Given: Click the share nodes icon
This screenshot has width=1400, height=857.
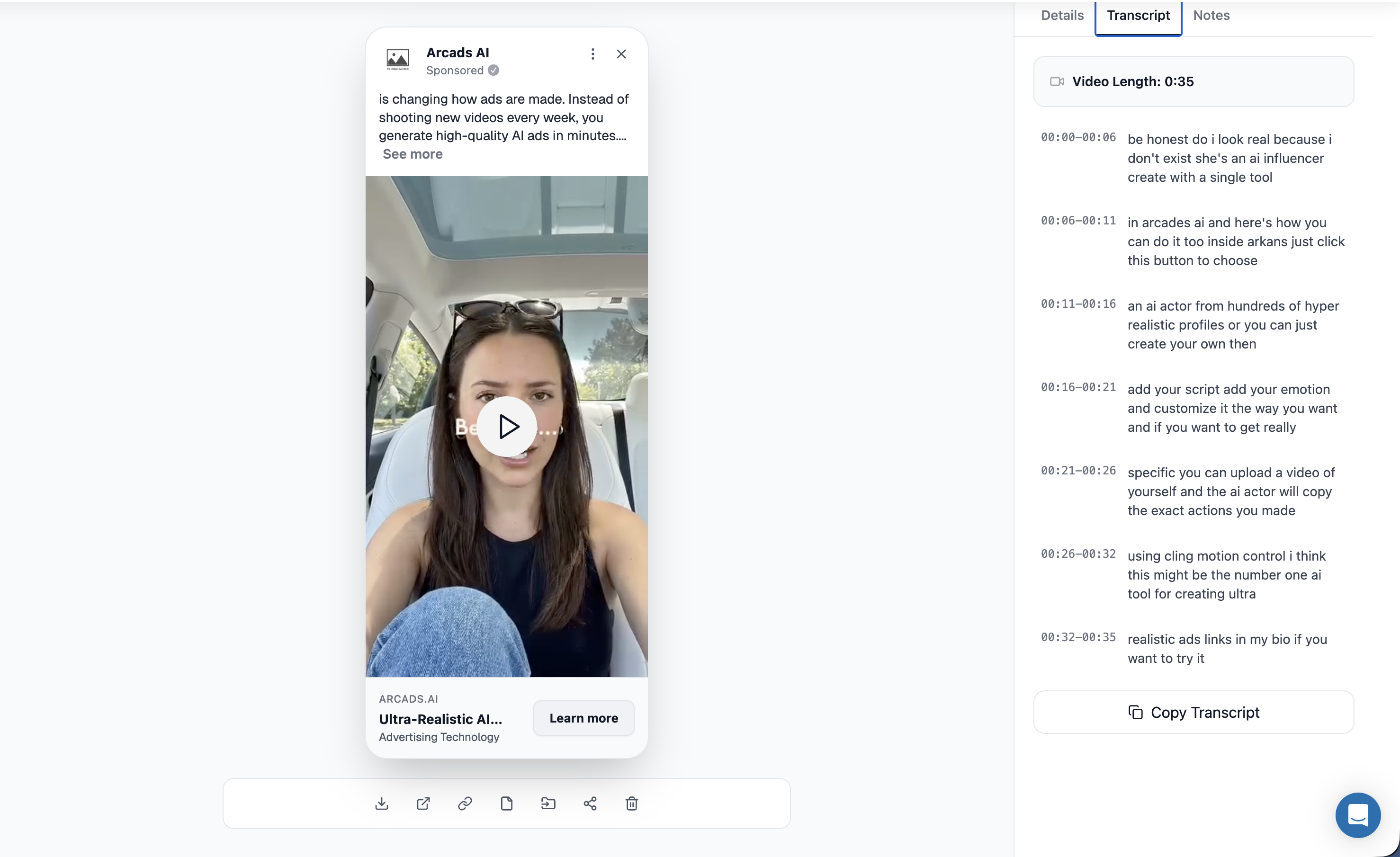Looking at the screenshot, I should [x=590, y=803].
